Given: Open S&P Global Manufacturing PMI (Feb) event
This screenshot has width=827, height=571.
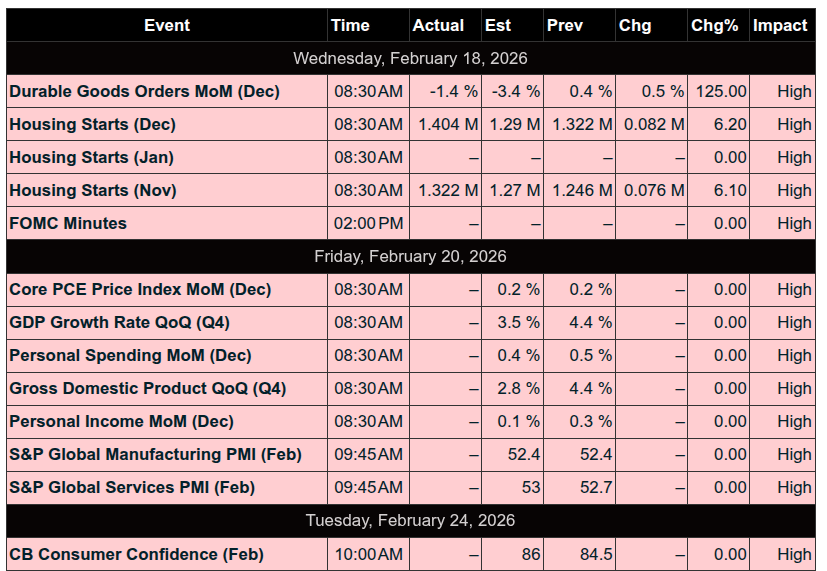Looking at the screenshot, I should (155, 454).
